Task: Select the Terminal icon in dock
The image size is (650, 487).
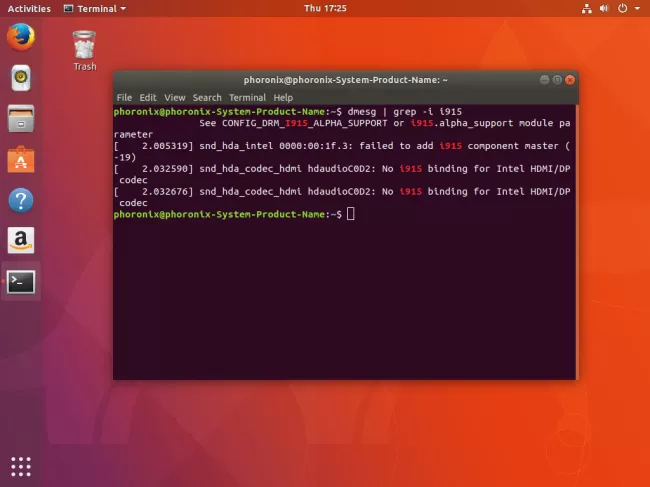Action: click(21, 281)
